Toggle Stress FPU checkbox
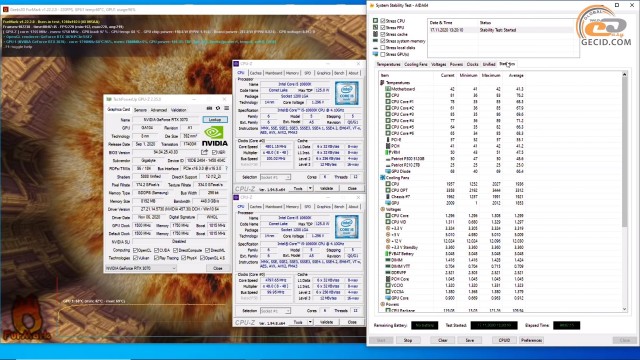The image size is (640, 360). point(383,27)
